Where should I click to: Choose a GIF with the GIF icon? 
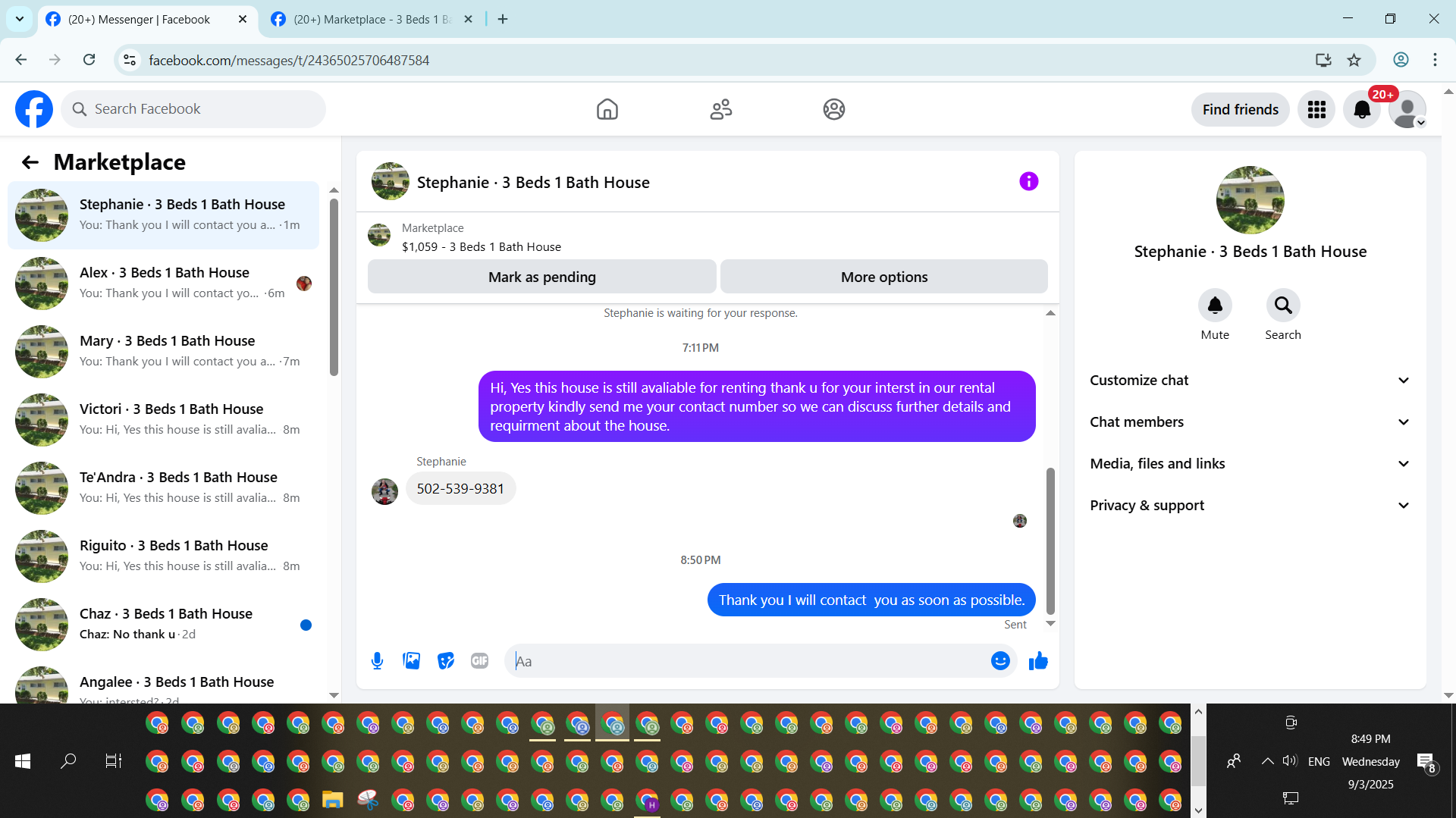pos(480,661)
